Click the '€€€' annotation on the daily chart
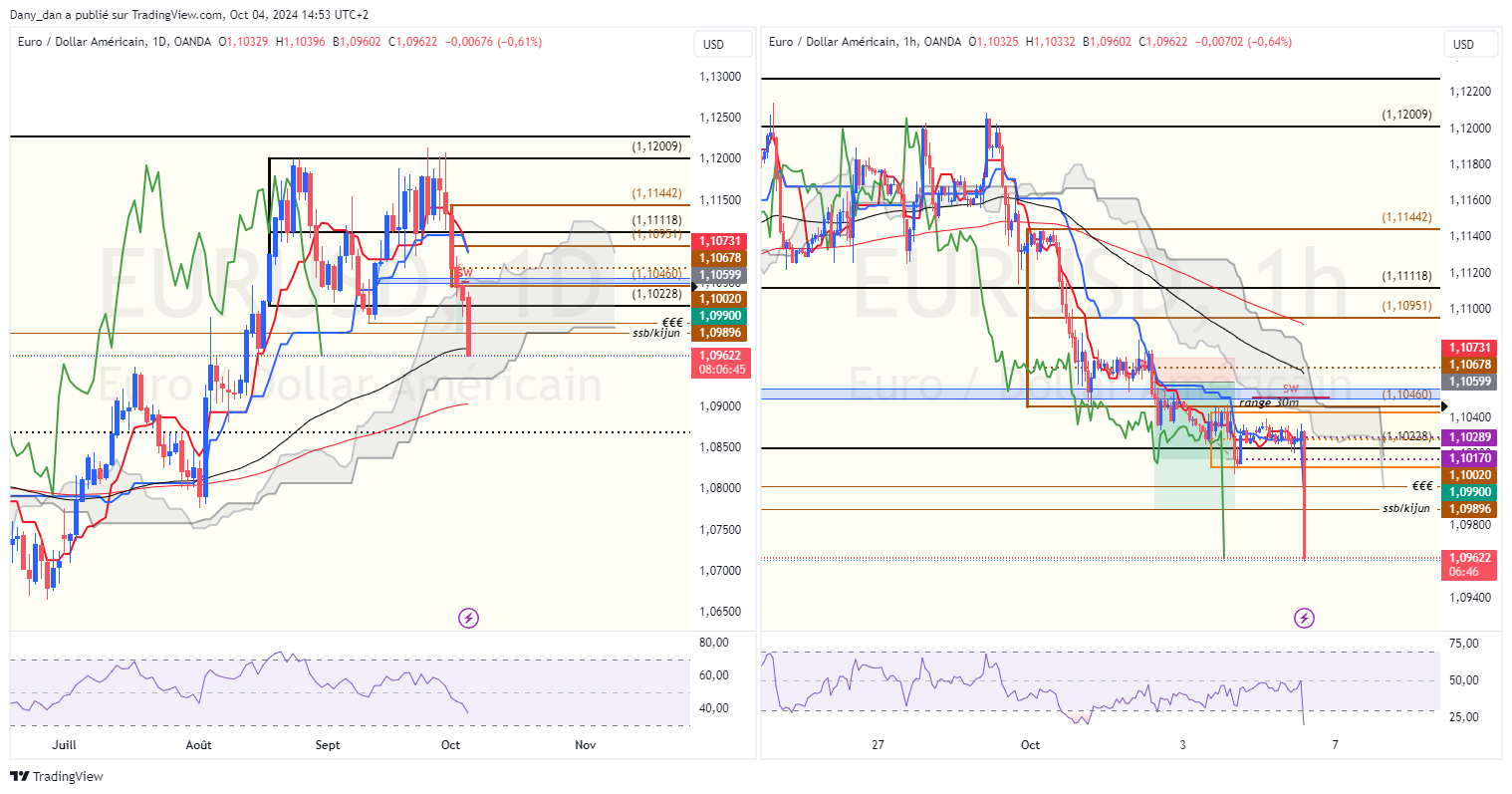Screen dimensions: 1512x794 click(x=672, y=322)
